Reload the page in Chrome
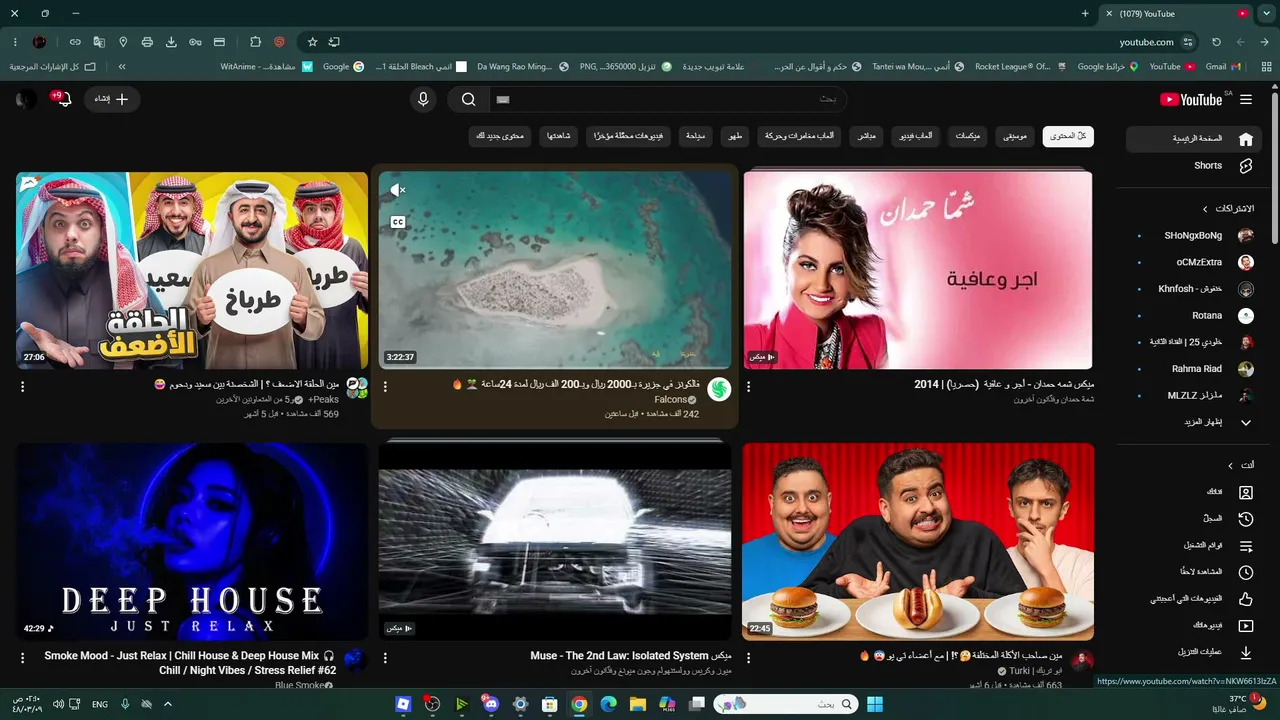The width and height of the screenshot is (1280, 720). [x=1216, y=42]
